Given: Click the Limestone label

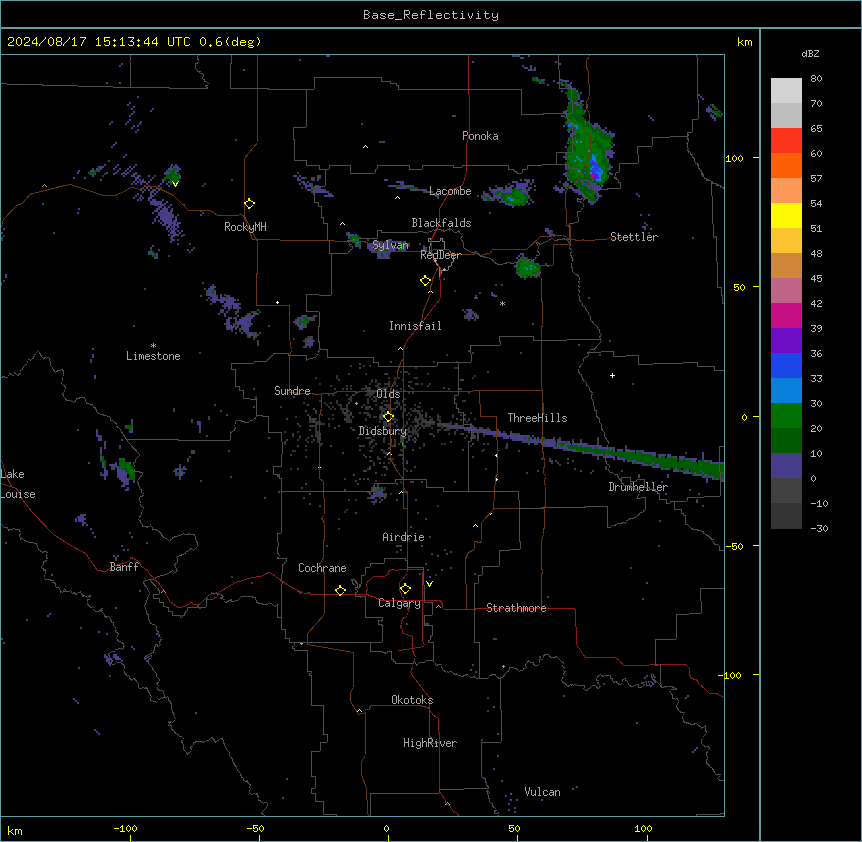Looking at the screenshot, I should pyautogui.click(x=153, y=356).
